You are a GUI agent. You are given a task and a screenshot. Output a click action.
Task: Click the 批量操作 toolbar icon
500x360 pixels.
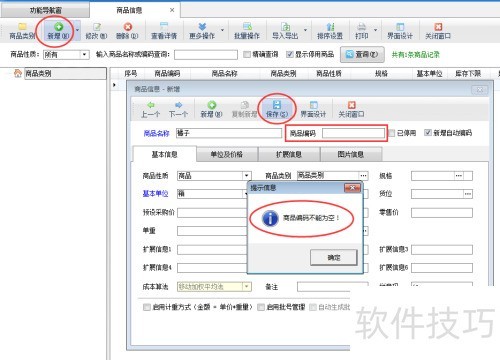247,31
